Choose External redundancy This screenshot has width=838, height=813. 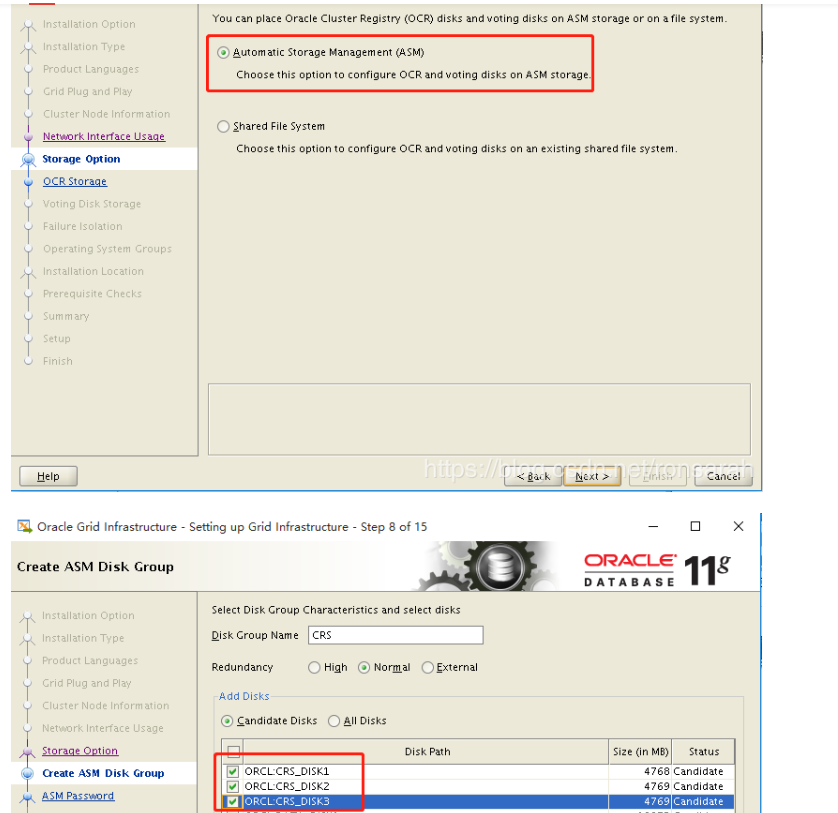coord(428,667)
